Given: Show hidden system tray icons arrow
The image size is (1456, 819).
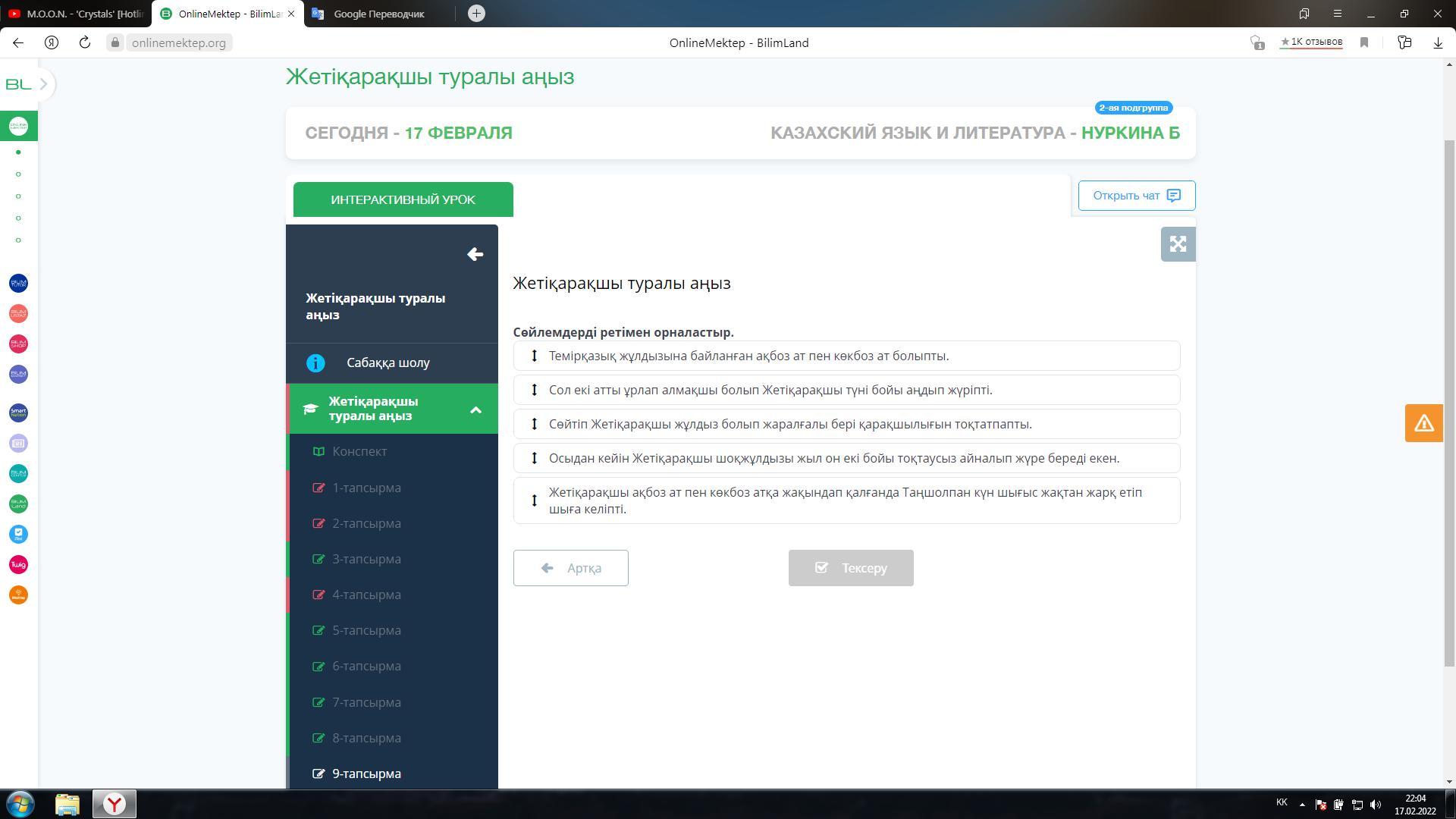Looking at the screenshot, I should pyautogui.click(x=1302, y=805).
